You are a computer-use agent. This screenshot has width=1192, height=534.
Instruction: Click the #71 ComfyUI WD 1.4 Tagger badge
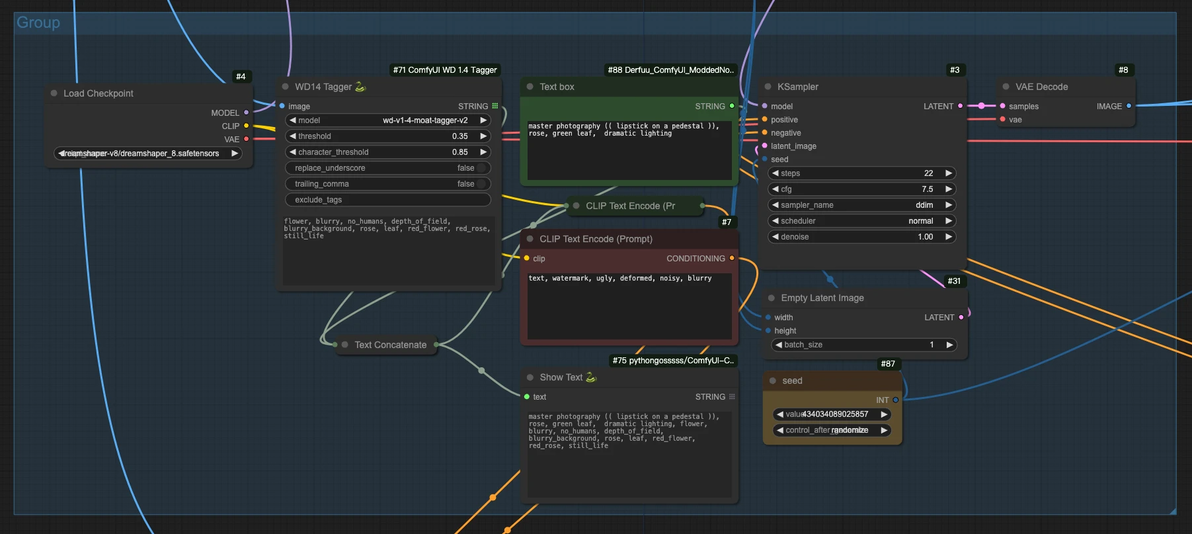pos(445,70)
